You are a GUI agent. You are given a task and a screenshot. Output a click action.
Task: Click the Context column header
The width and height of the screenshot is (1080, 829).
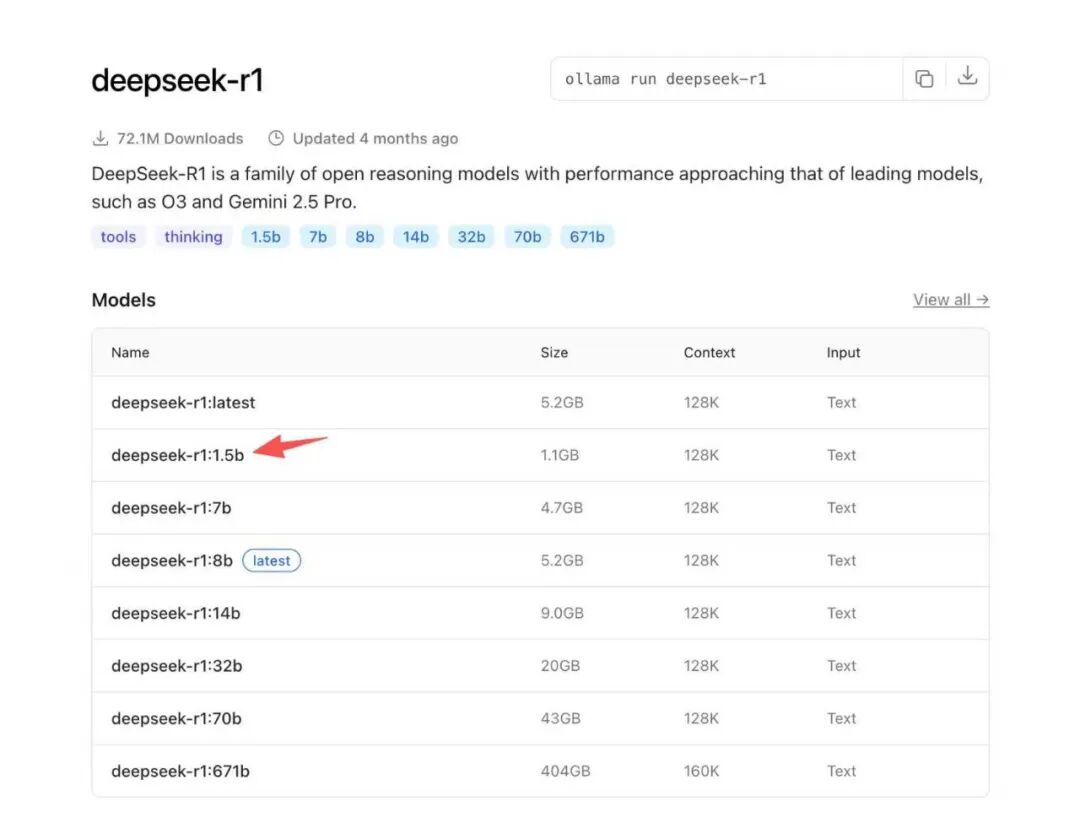pyautogui.click(x=709, y=353)
